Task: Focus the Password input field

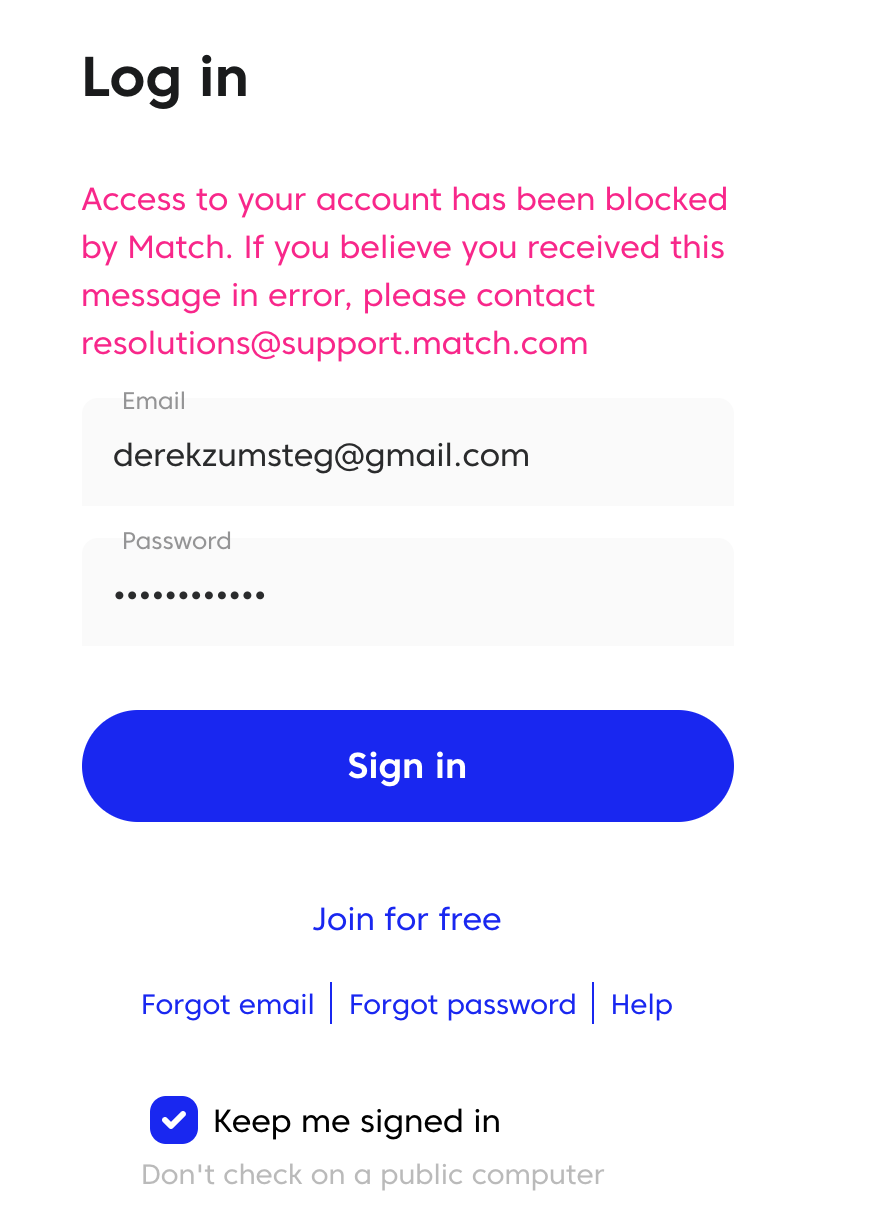Action: 408,592
